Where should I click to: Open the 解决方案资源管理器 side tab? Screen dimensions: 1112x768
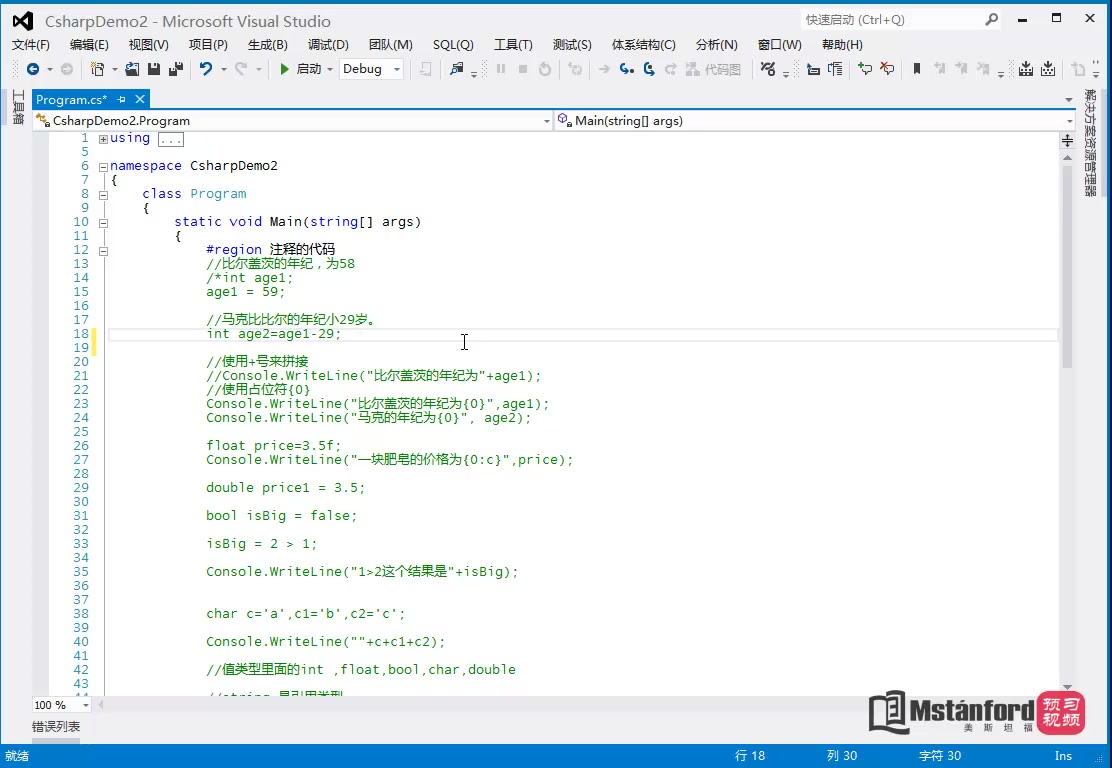point(1090,143)
